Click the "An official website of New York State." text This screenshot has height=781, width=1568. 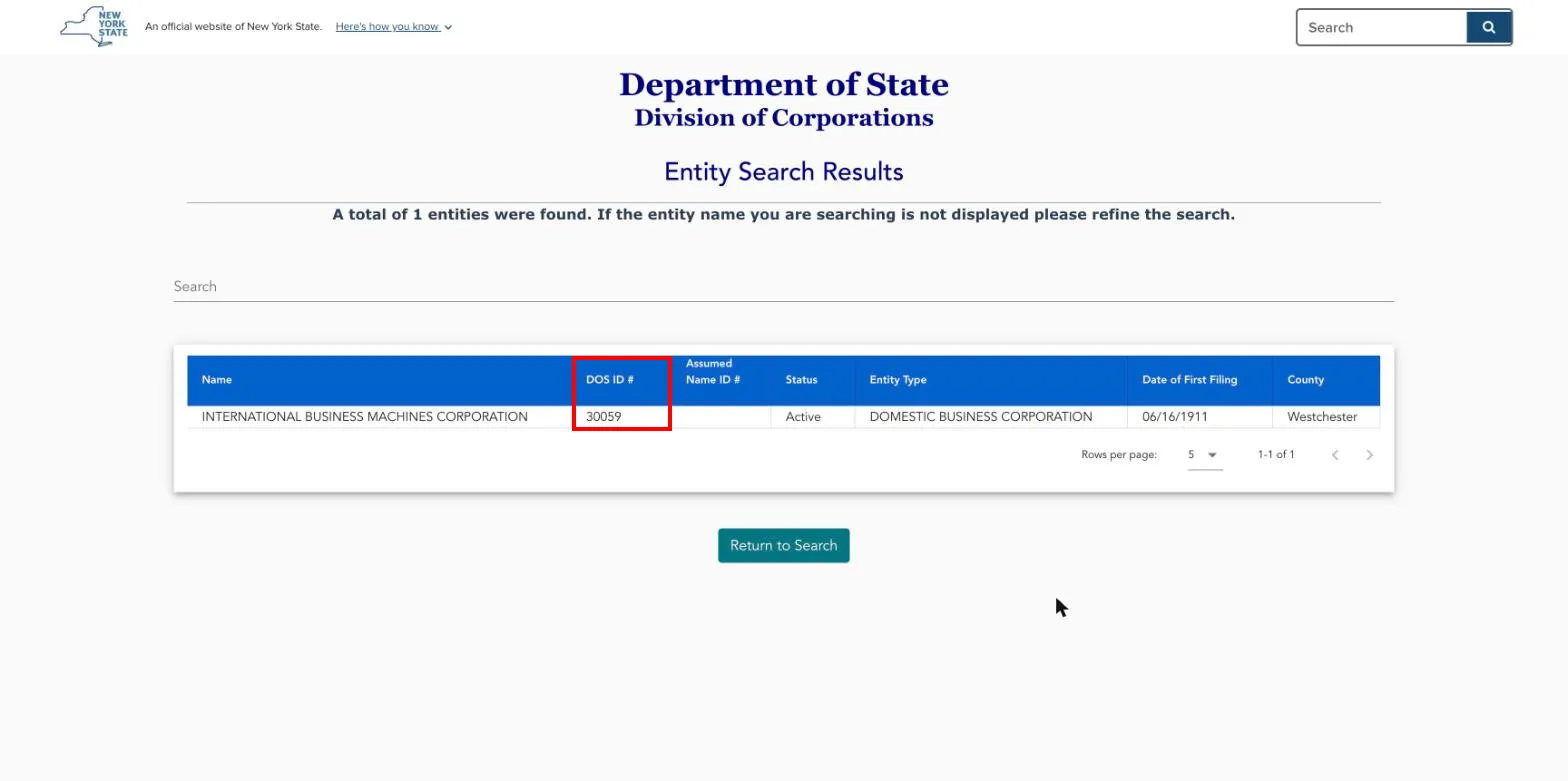[233, 27]
